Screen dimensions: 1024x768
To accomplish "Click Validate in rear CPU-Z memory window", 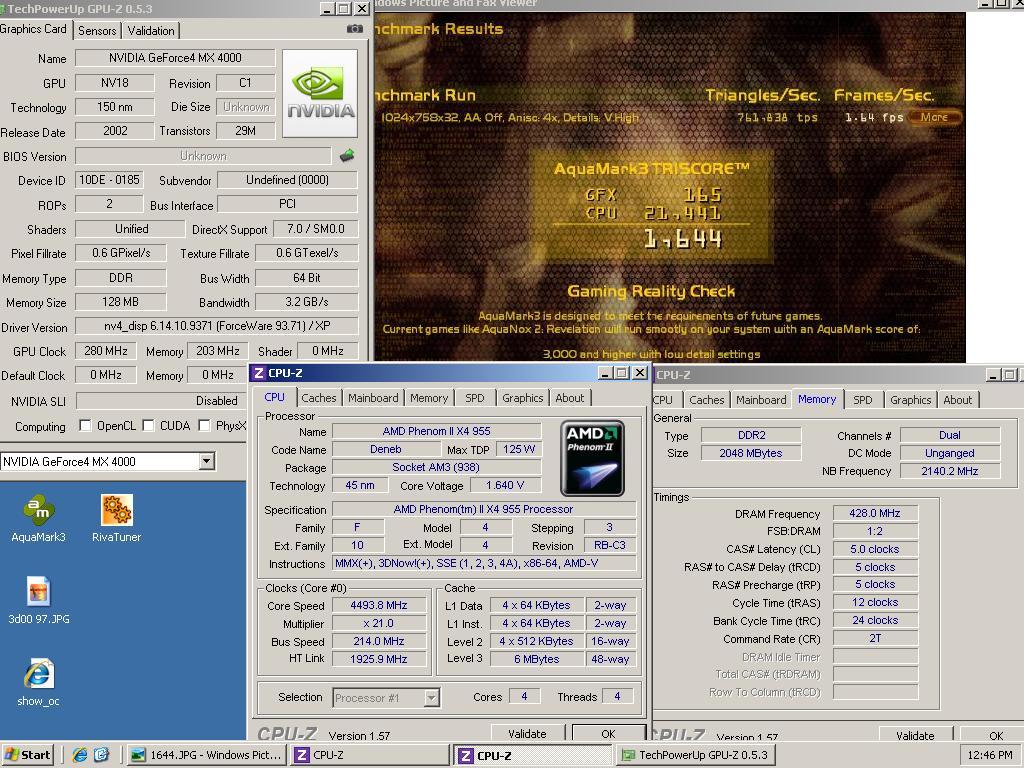I will [x=915, y=735].
